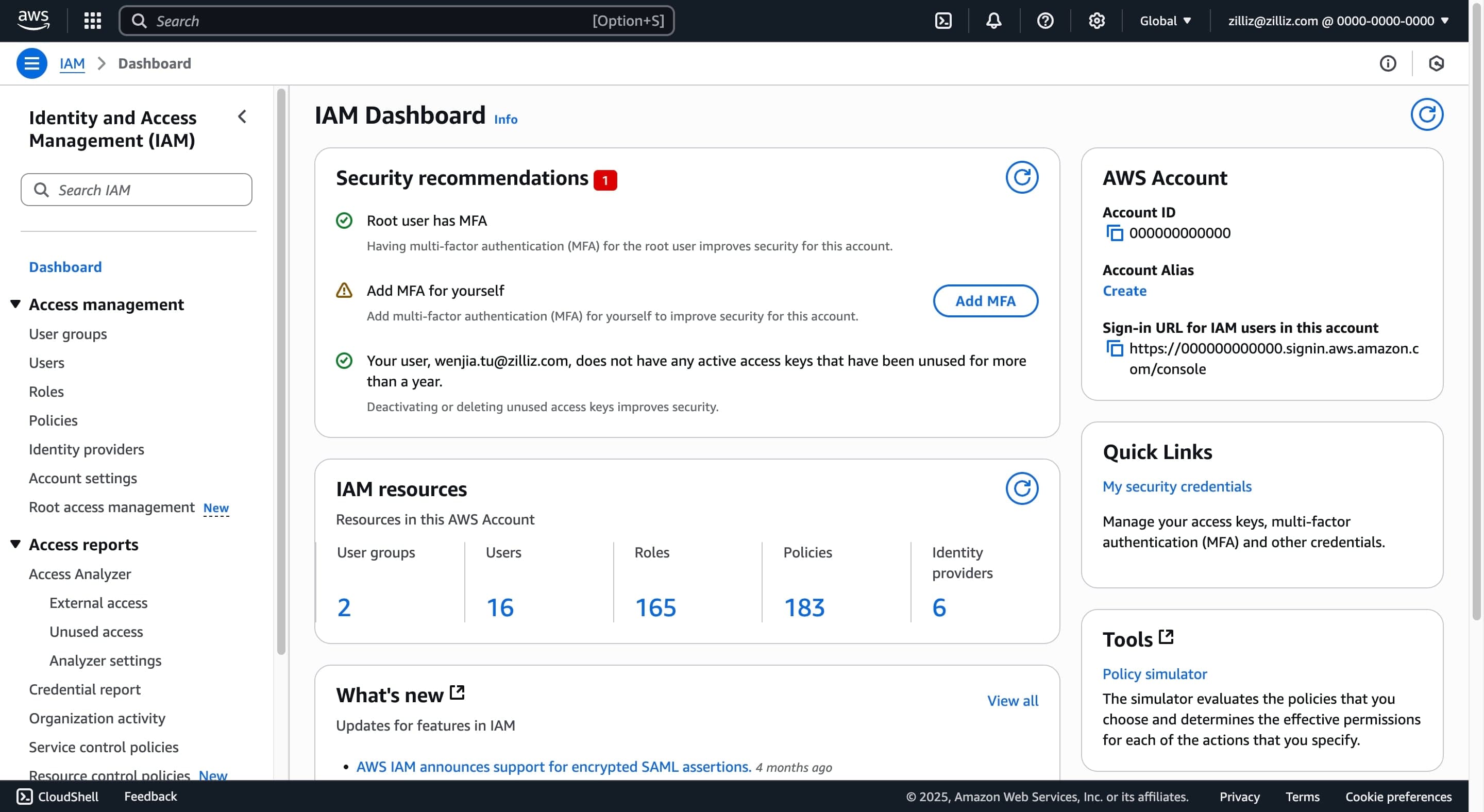This screenshot has width=1484, height=812.
Task: Open User groups in the sidebar
Action: point(68,334)
